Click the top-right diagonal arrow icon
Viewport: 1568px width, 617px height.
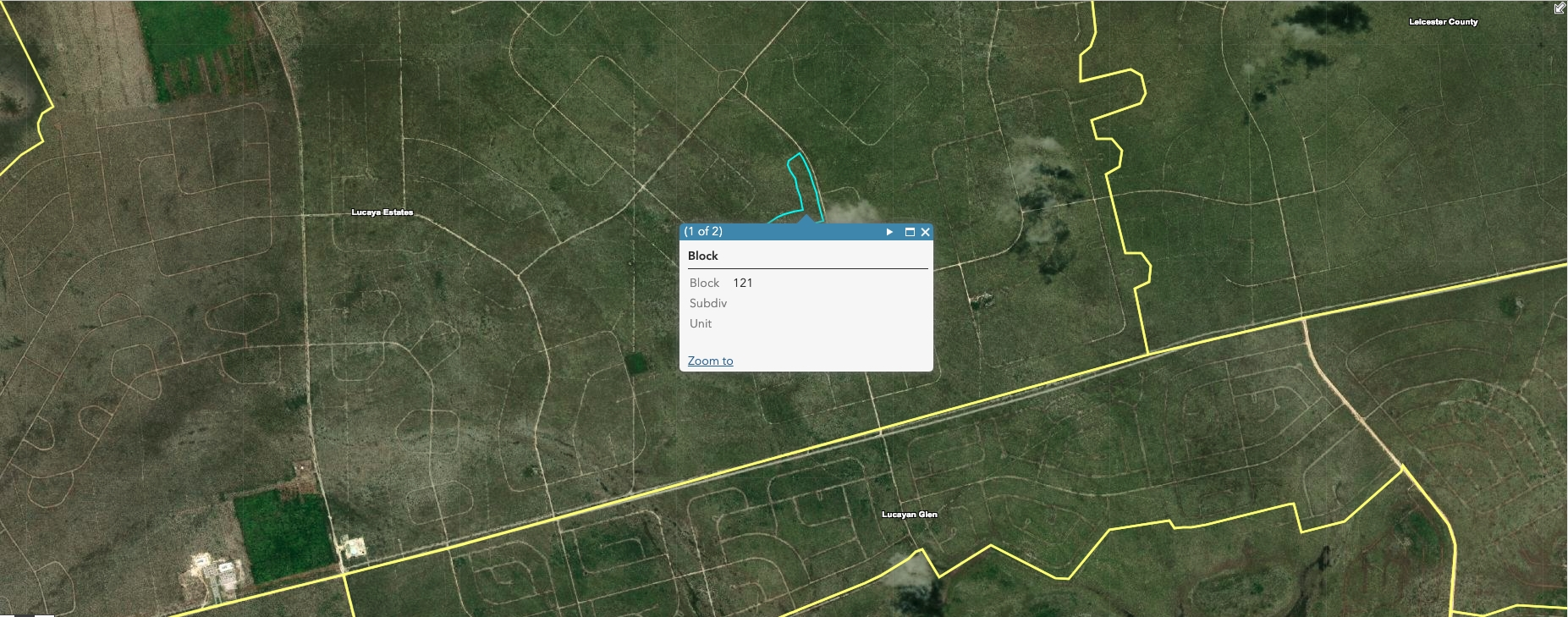(1559, 8)
